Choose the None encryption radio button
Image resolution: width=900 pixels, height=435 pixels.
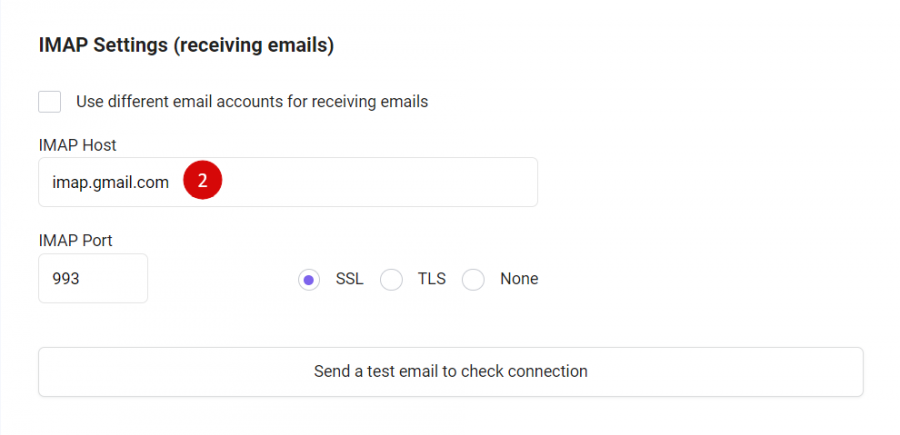(x=474, y=280)
